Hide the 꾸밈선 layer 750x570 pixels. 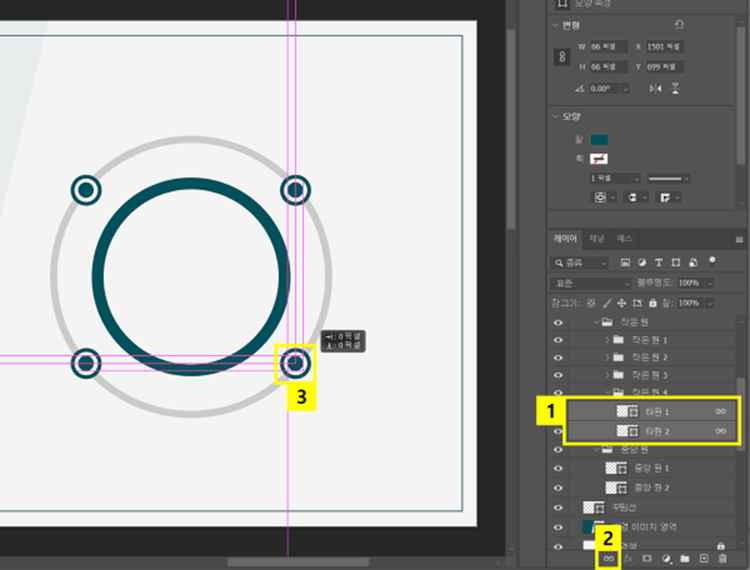(558, 507)
